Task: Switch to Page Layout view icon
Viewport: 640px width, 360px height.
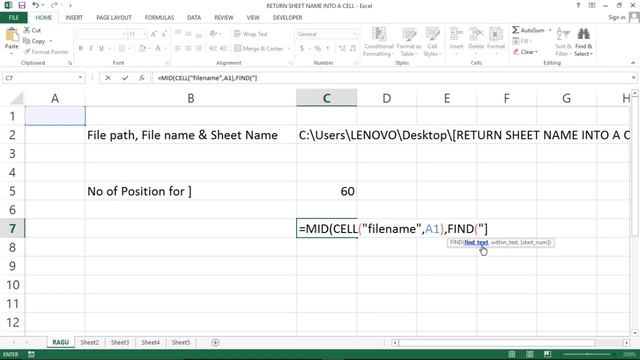Action: coord(529,354)
